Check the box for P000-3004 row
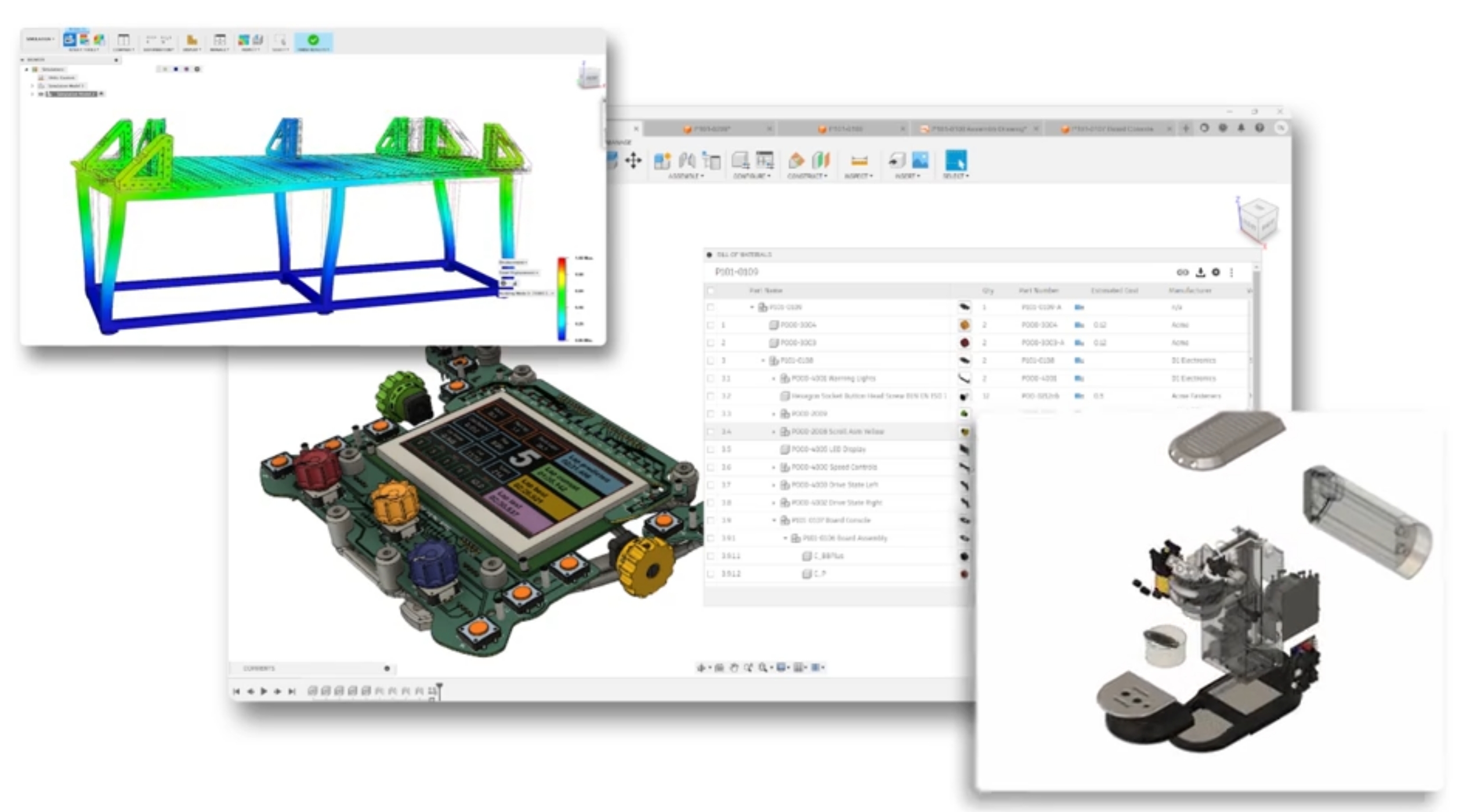 (x=711, y=325)
